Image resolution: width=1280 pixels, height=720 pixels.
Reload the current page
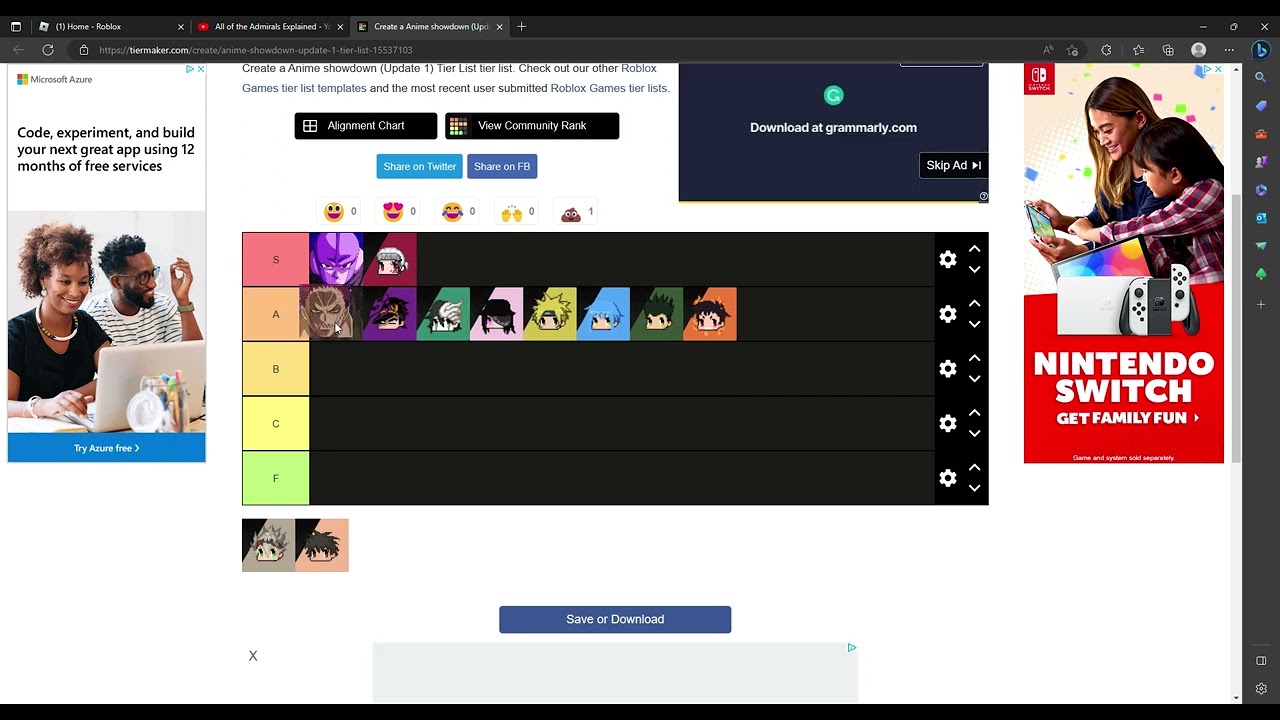point(47,50)
